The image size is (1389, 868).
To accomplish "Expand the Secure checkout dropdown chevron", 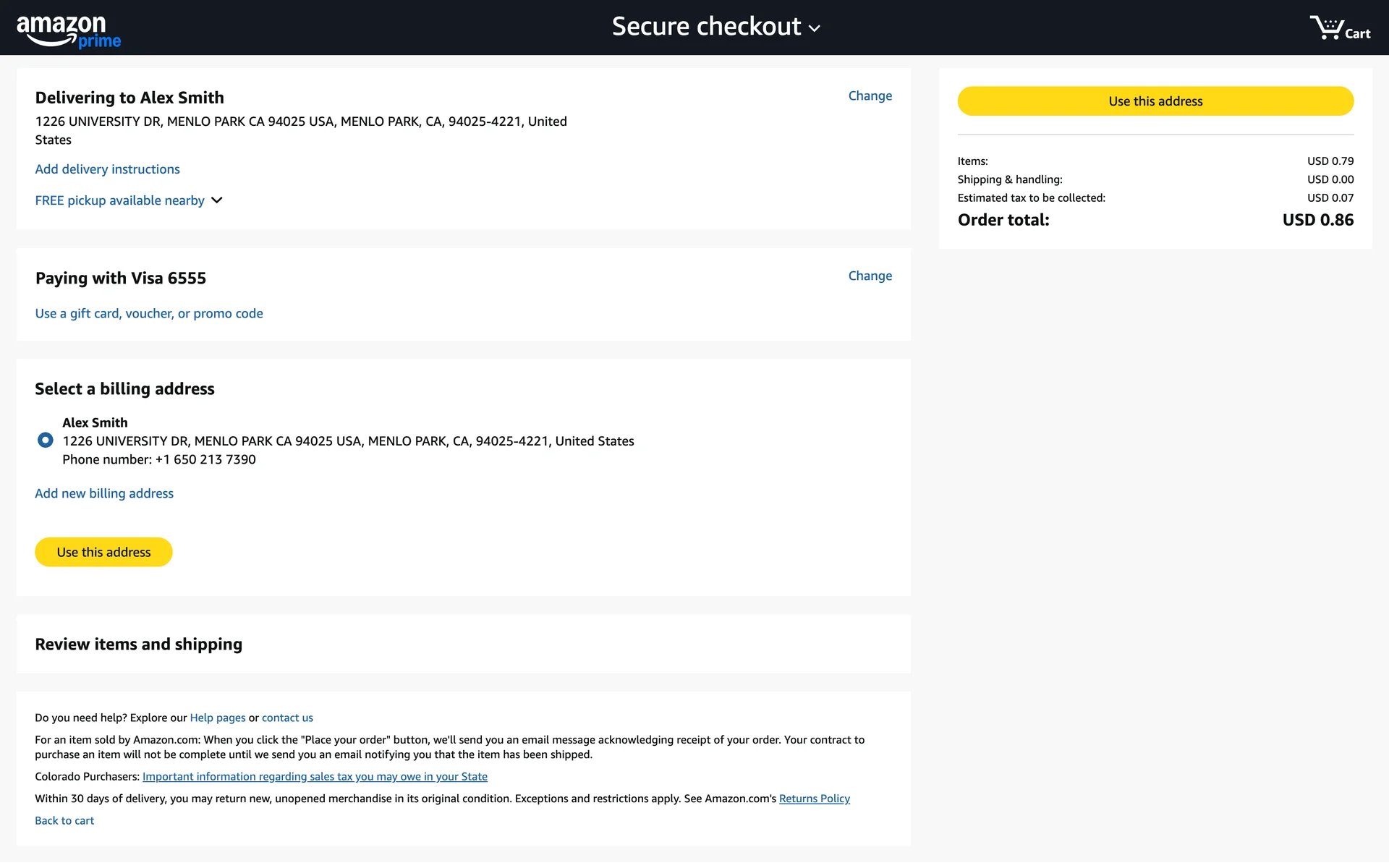I will tap(815, 29).
